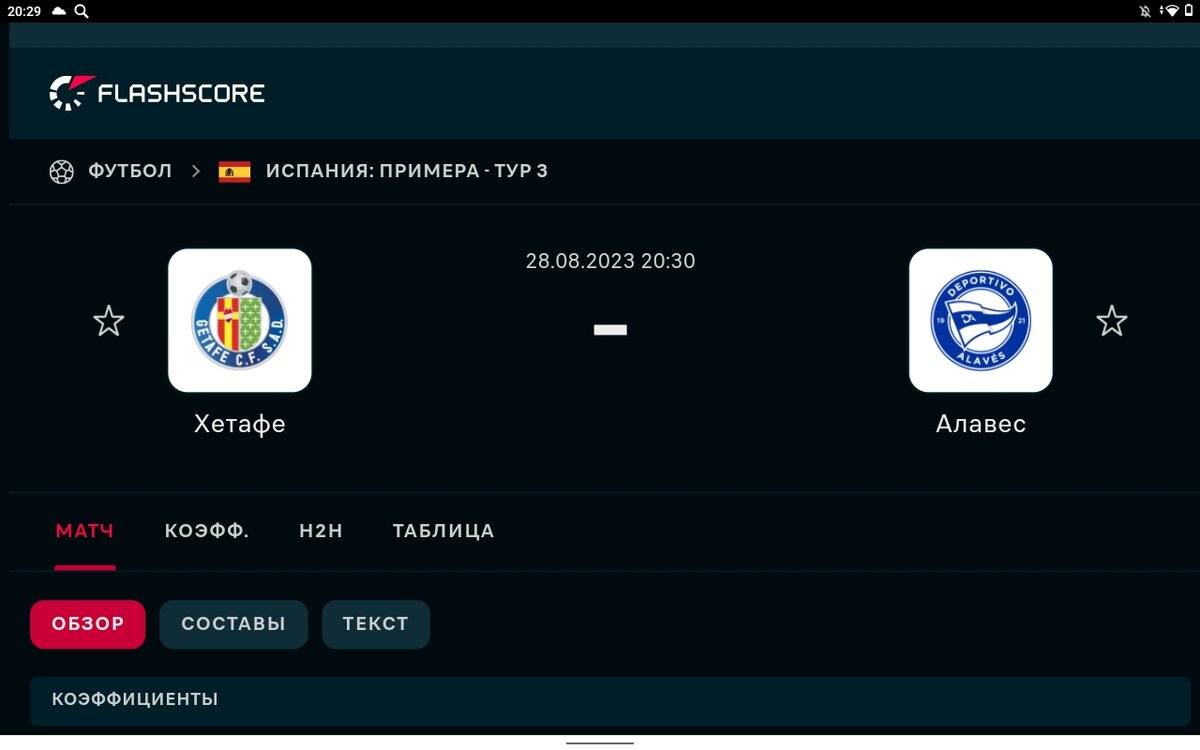Tap the battery status icon

click(x=1187, y=11)
